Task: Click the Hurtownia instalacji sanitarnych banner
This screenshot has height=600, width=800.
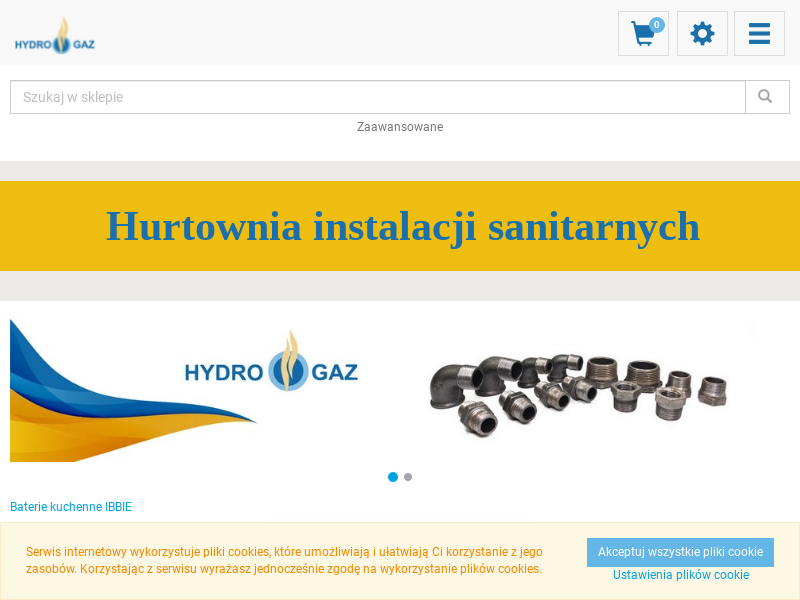Action: tap(402, 226)
